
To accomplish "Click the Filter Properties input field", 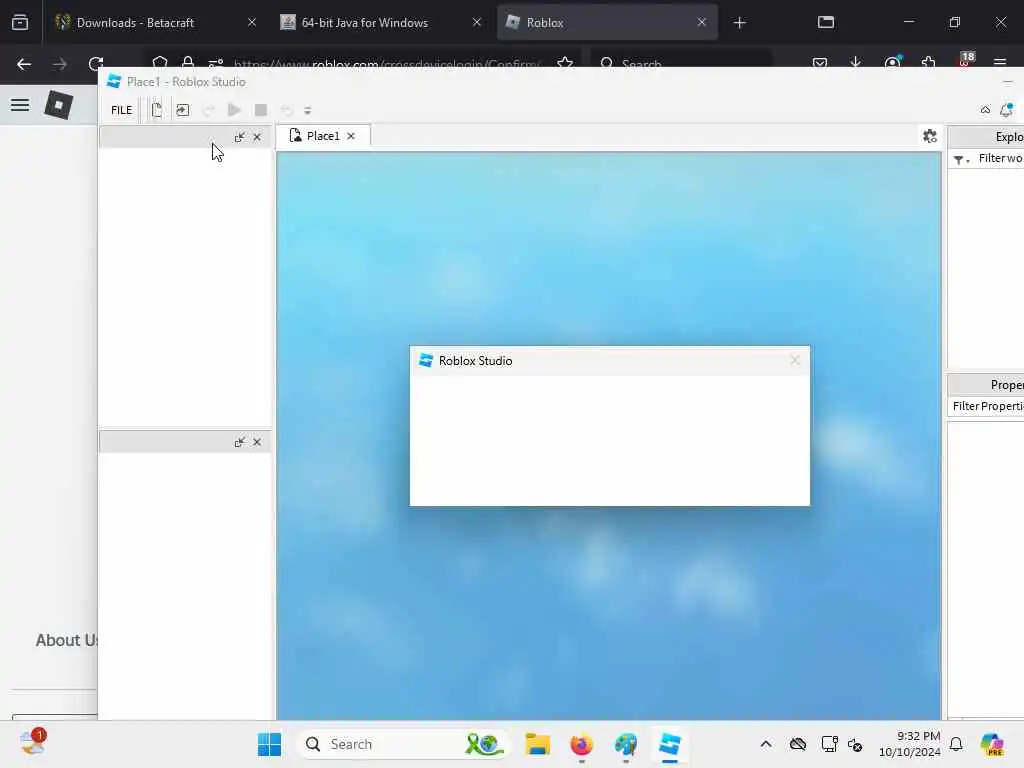I will (987, 406).
